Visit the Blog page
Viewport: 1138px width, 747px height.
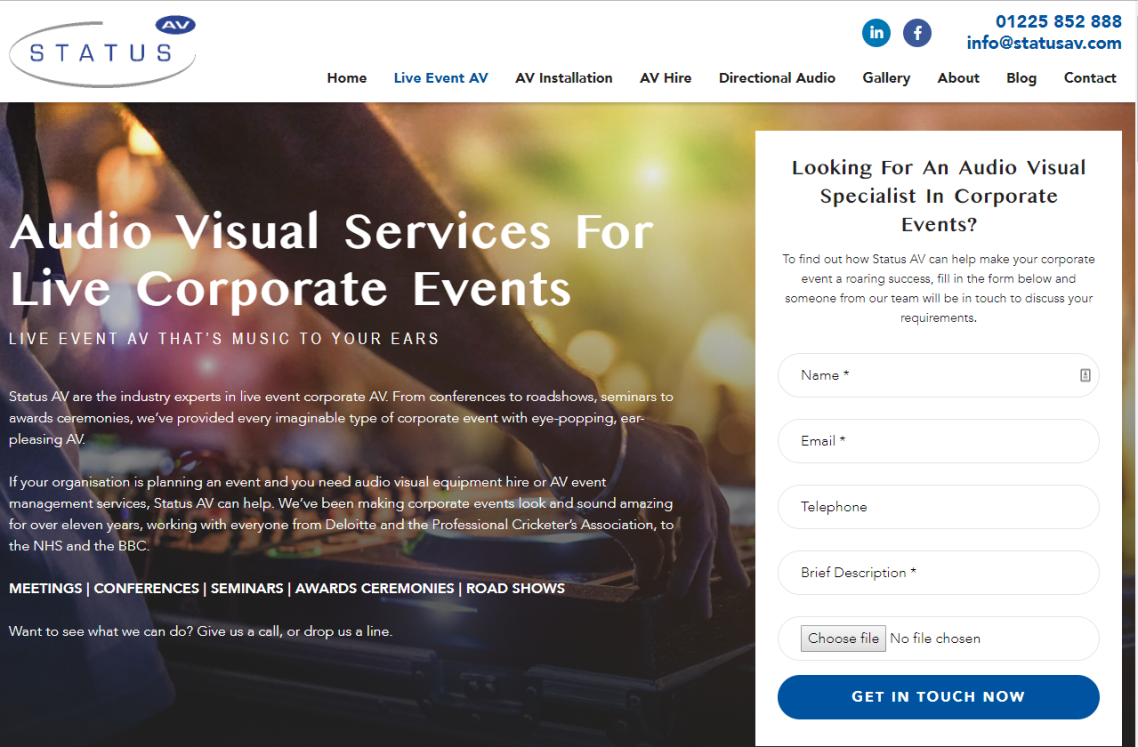1021,78
